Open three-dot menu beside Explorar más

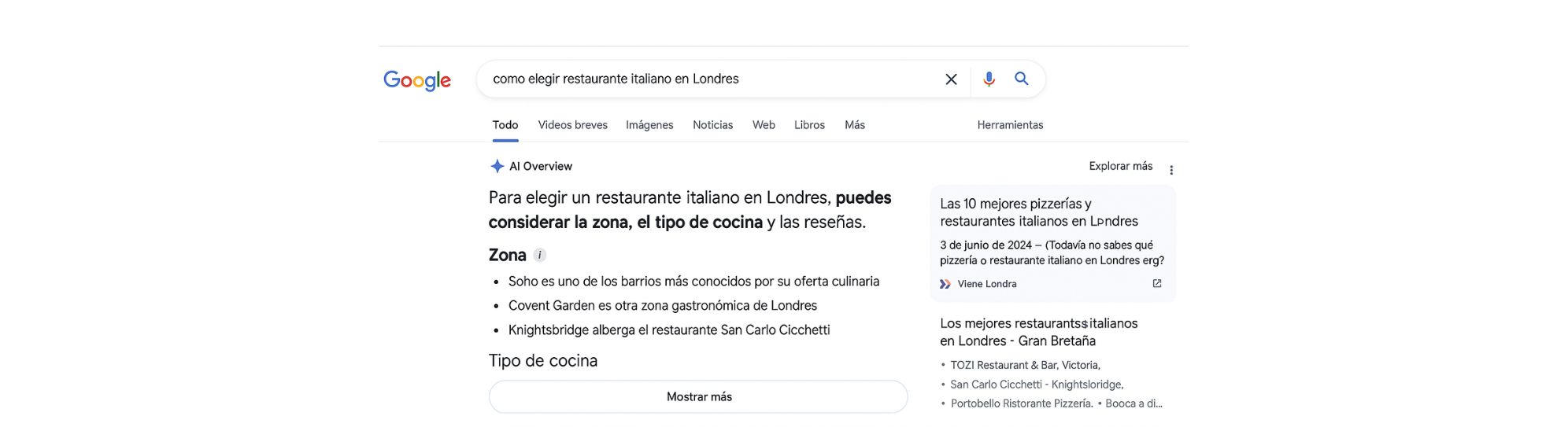tap(1171, 170)
